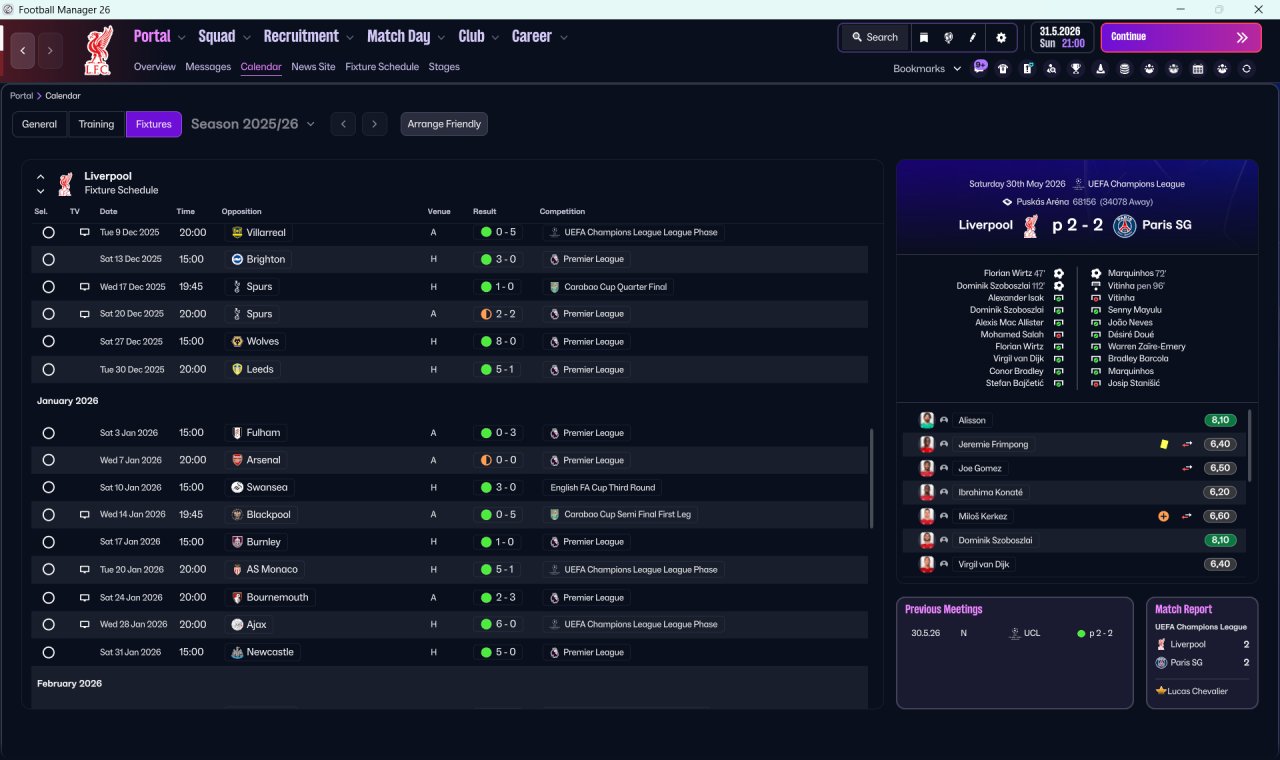Switch to the Training calendar tab

(x=96, y=124)
